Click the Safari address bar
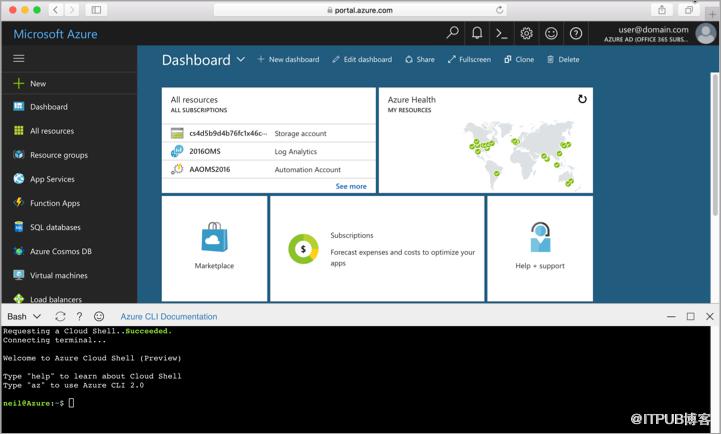The height and width of the screenshot is (434, 721). tap(360, 10)
